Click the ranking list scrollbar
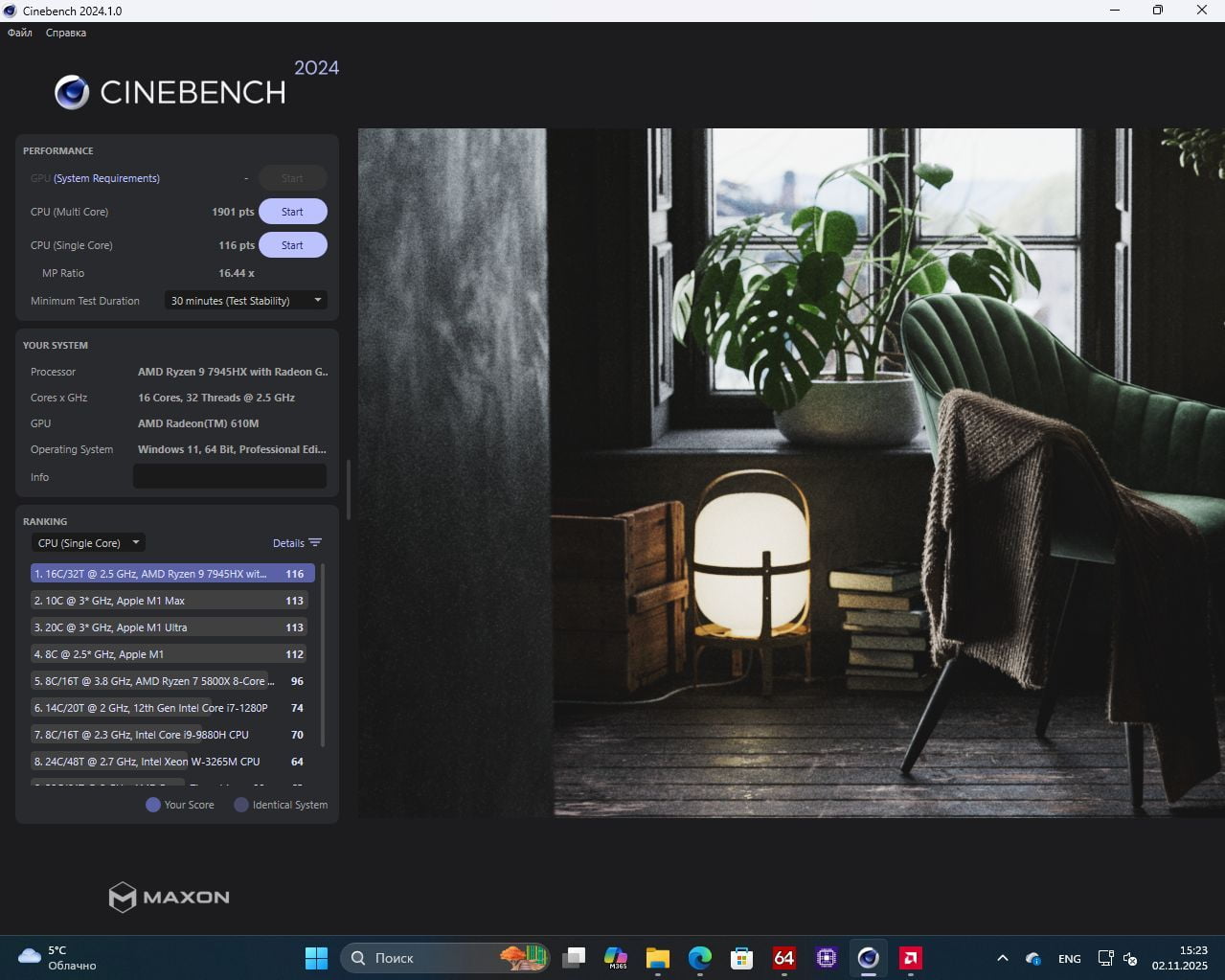 click(x=323, y=655)
